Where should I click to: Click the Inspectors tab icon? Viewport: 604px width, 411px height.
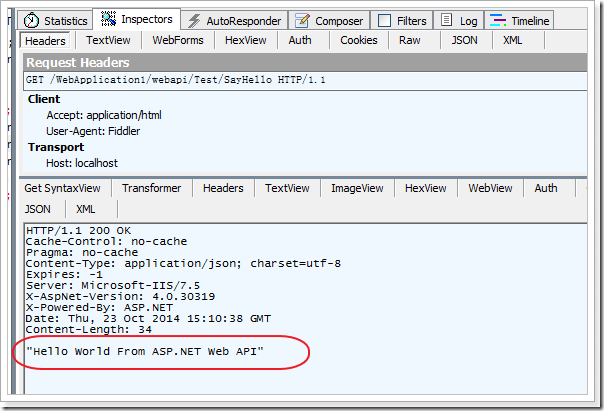click(108, 19)
